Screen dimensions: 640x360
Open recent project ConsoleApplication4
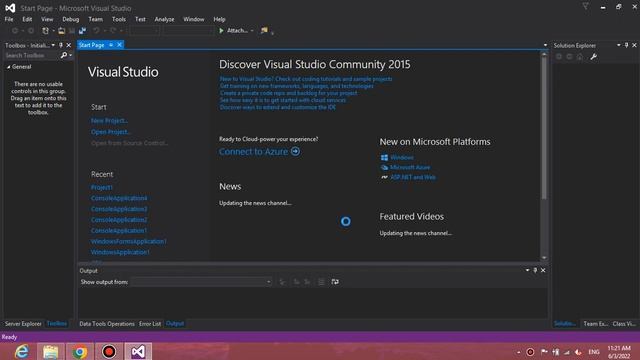119,198
